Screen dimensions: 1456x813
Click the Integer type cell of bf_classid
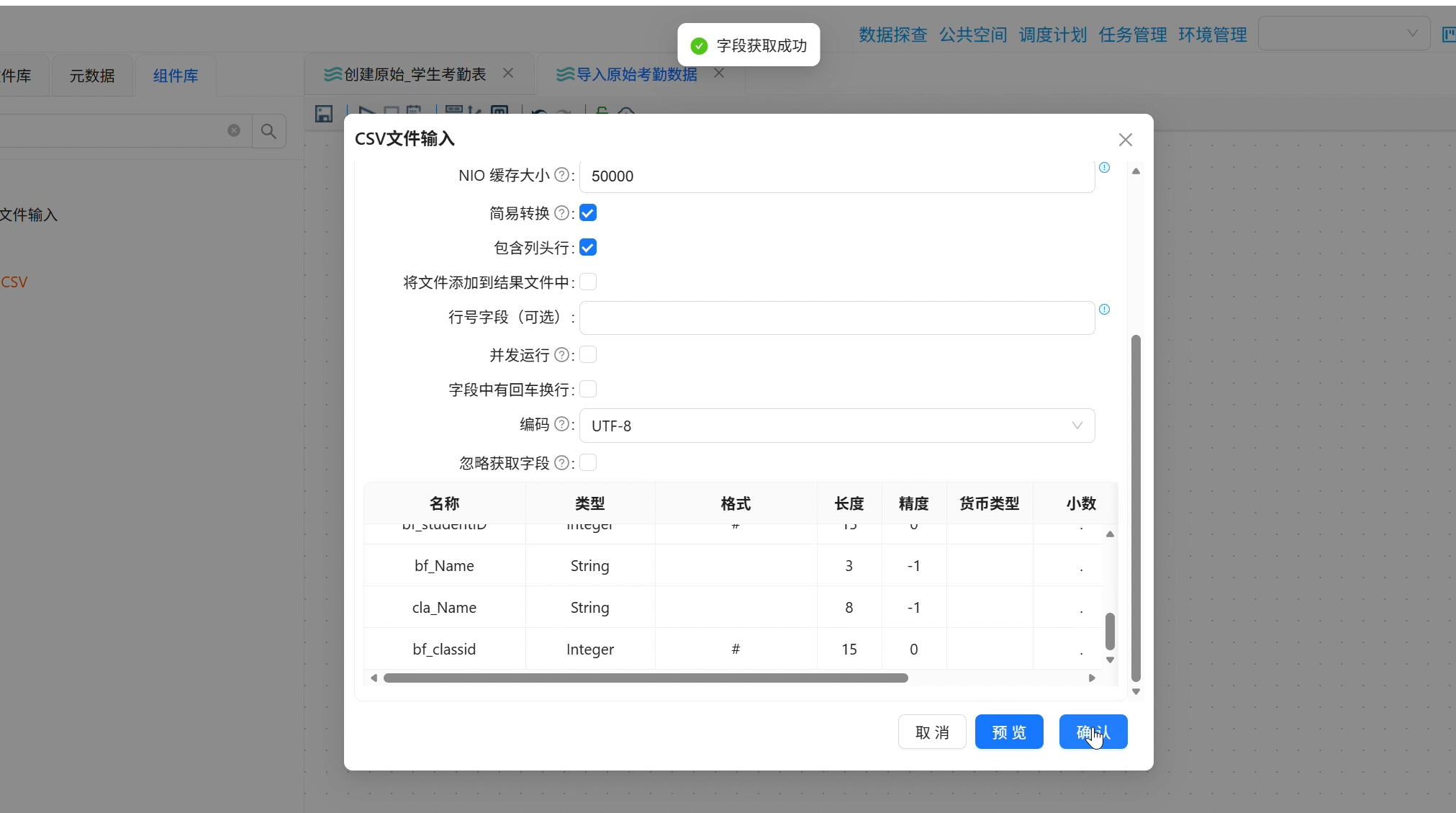[x=590, y=650]
